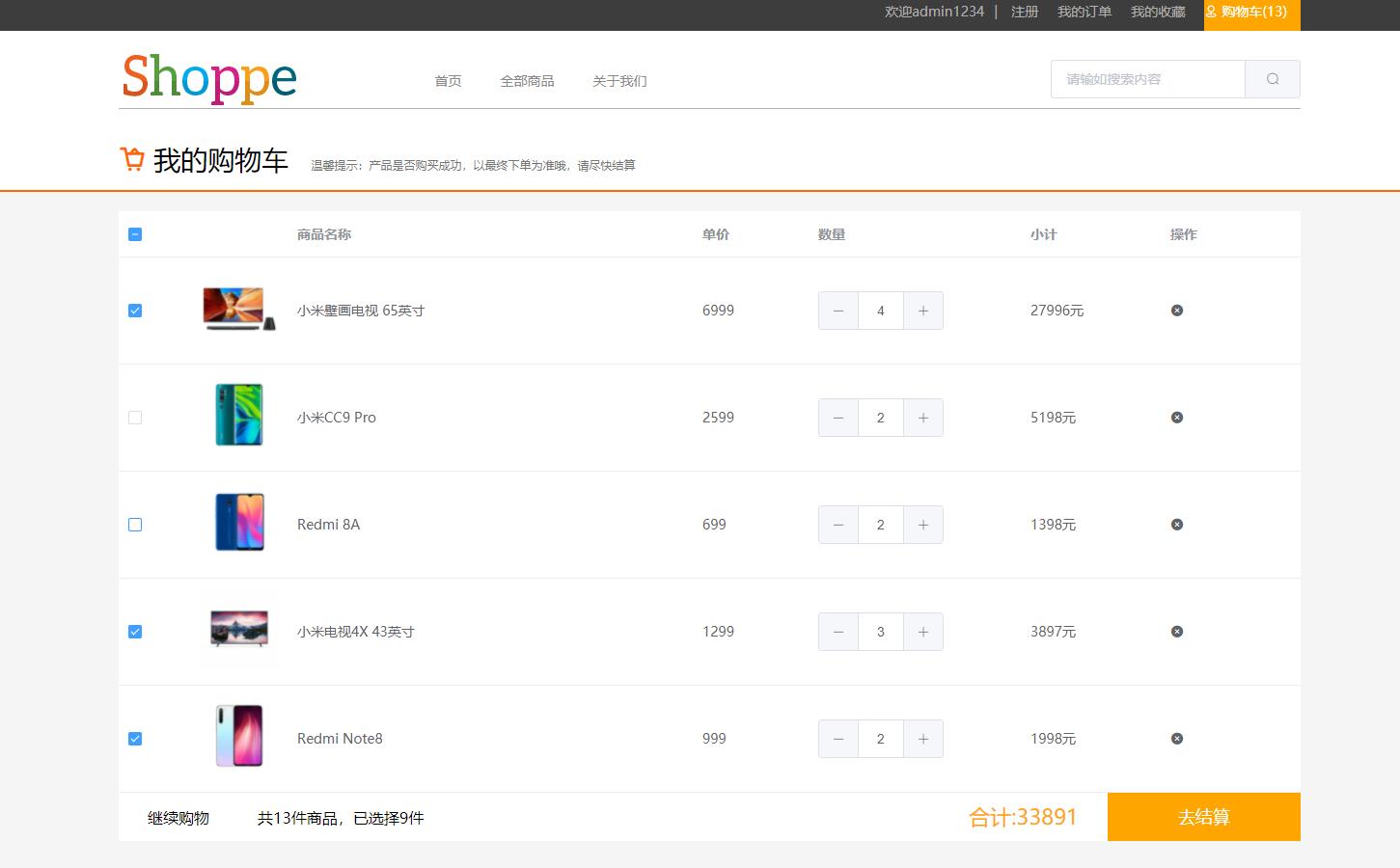
Task: Increase quantity of 小米电视4X 43英寸
Action: point(923,632)
